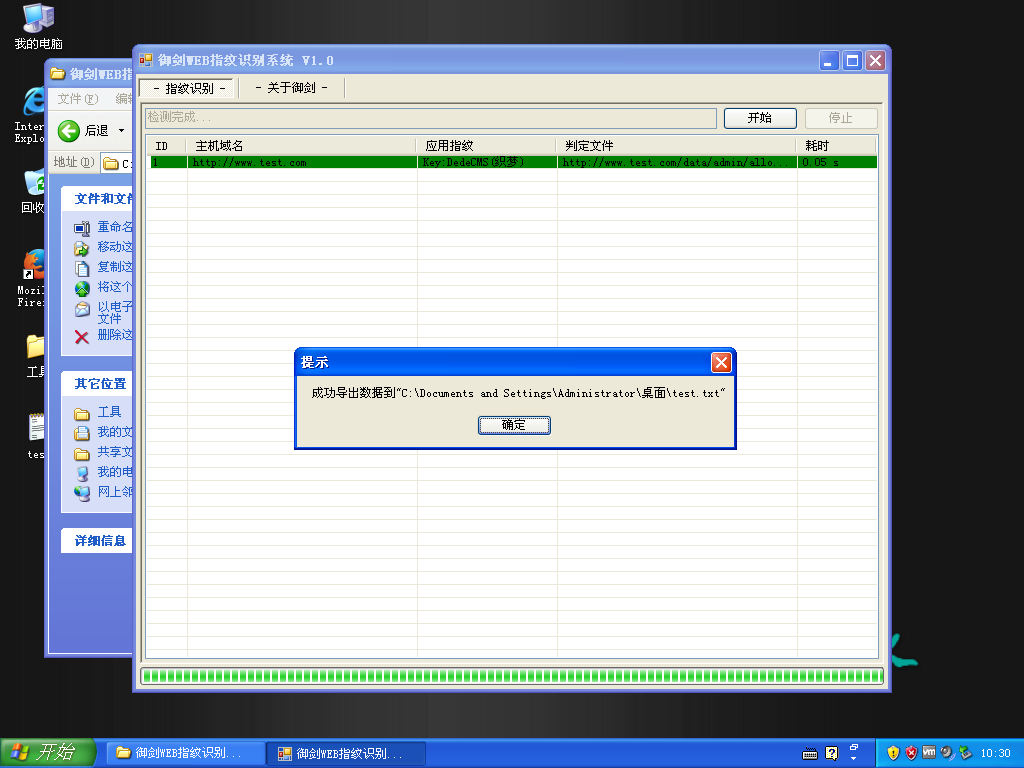1024x768 pixels.
Task: Sort by ID column header
Action: (x=167, y=146)
